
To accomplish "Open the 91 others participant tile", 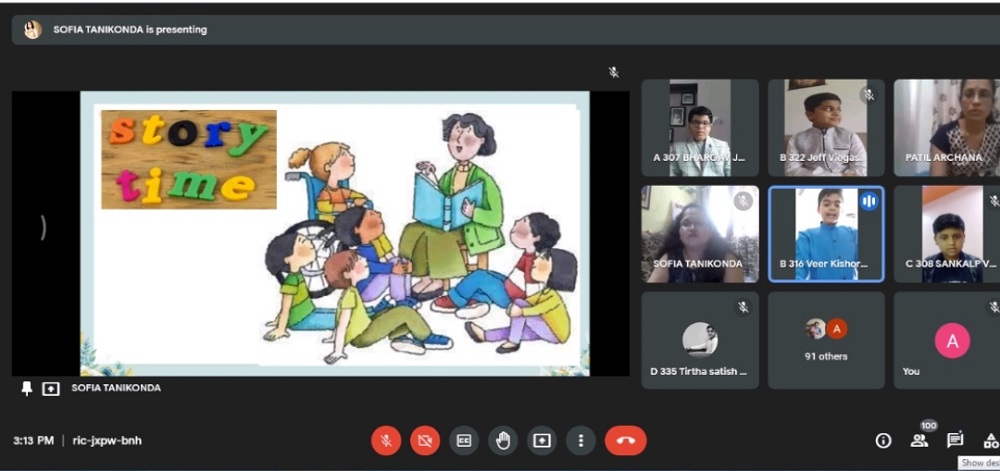I will tap(826, 340).
